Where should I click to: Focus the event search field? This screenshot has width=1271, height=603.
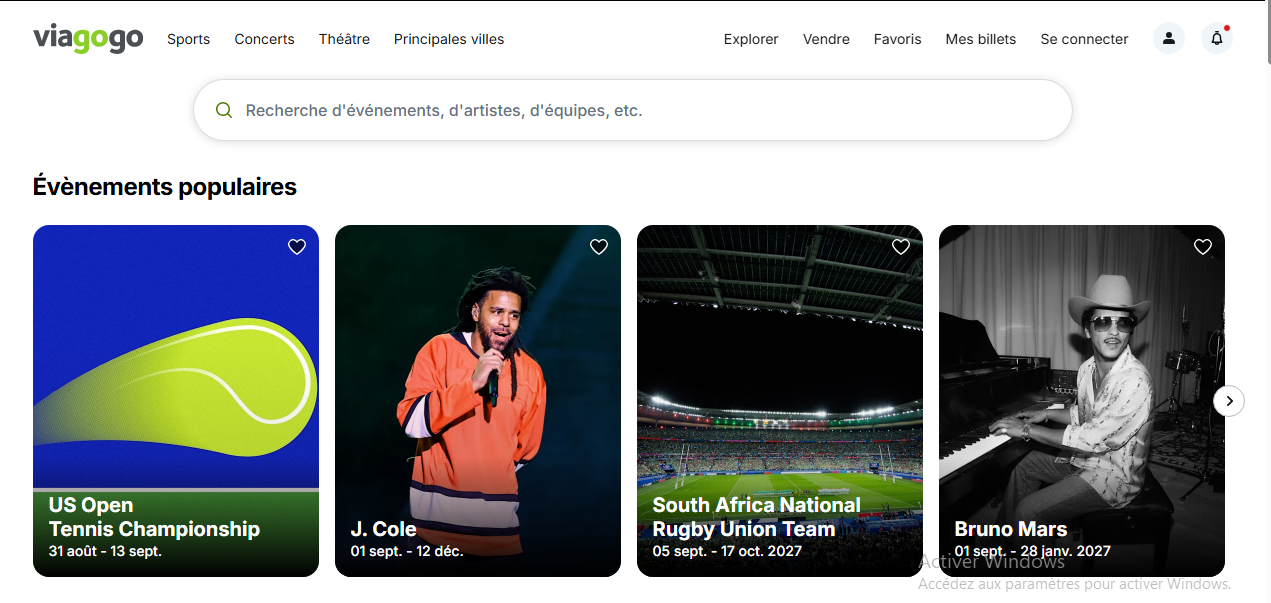[x=633, y=110]
